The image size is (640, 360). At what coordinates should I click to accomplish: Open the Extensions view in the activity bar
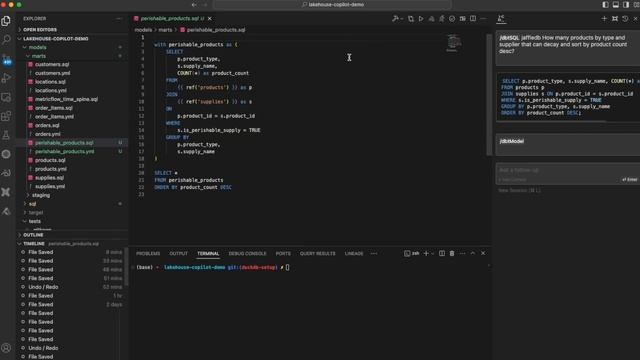point(6,116)
